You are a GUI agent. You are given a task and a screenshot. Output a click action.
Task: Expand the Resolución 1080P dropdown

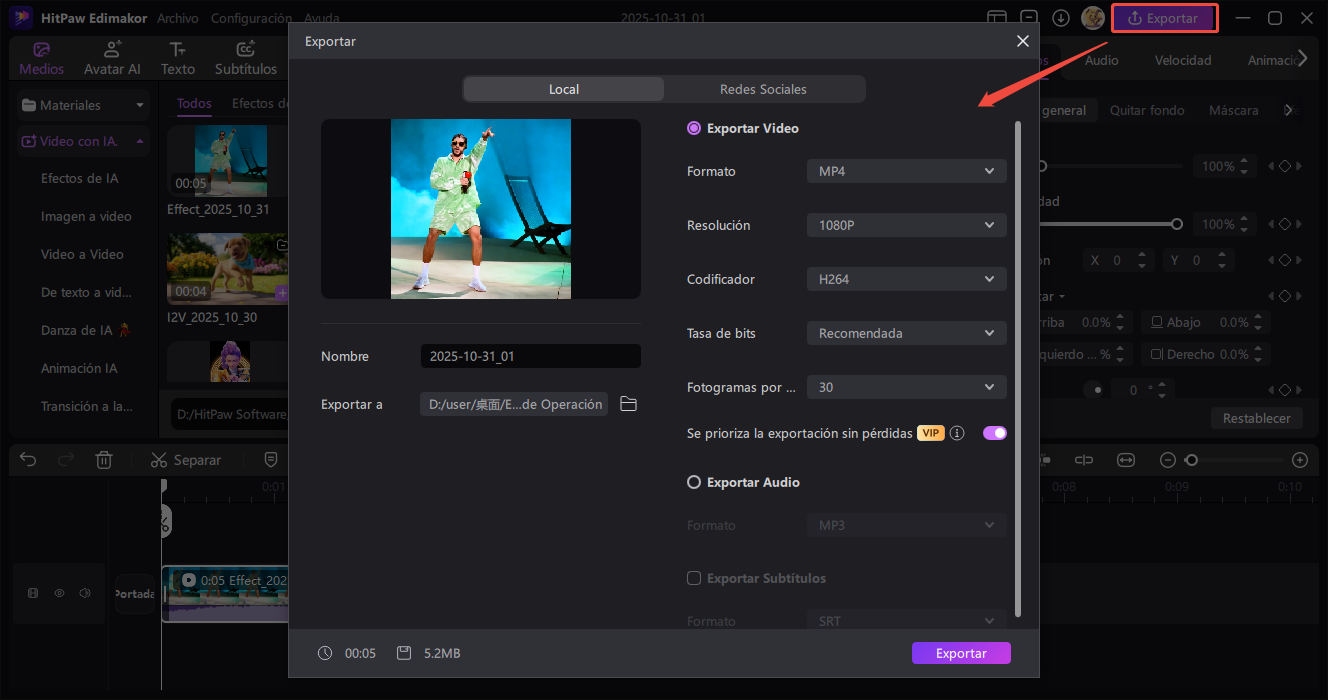pyautogui.click(x=906, y=225)
